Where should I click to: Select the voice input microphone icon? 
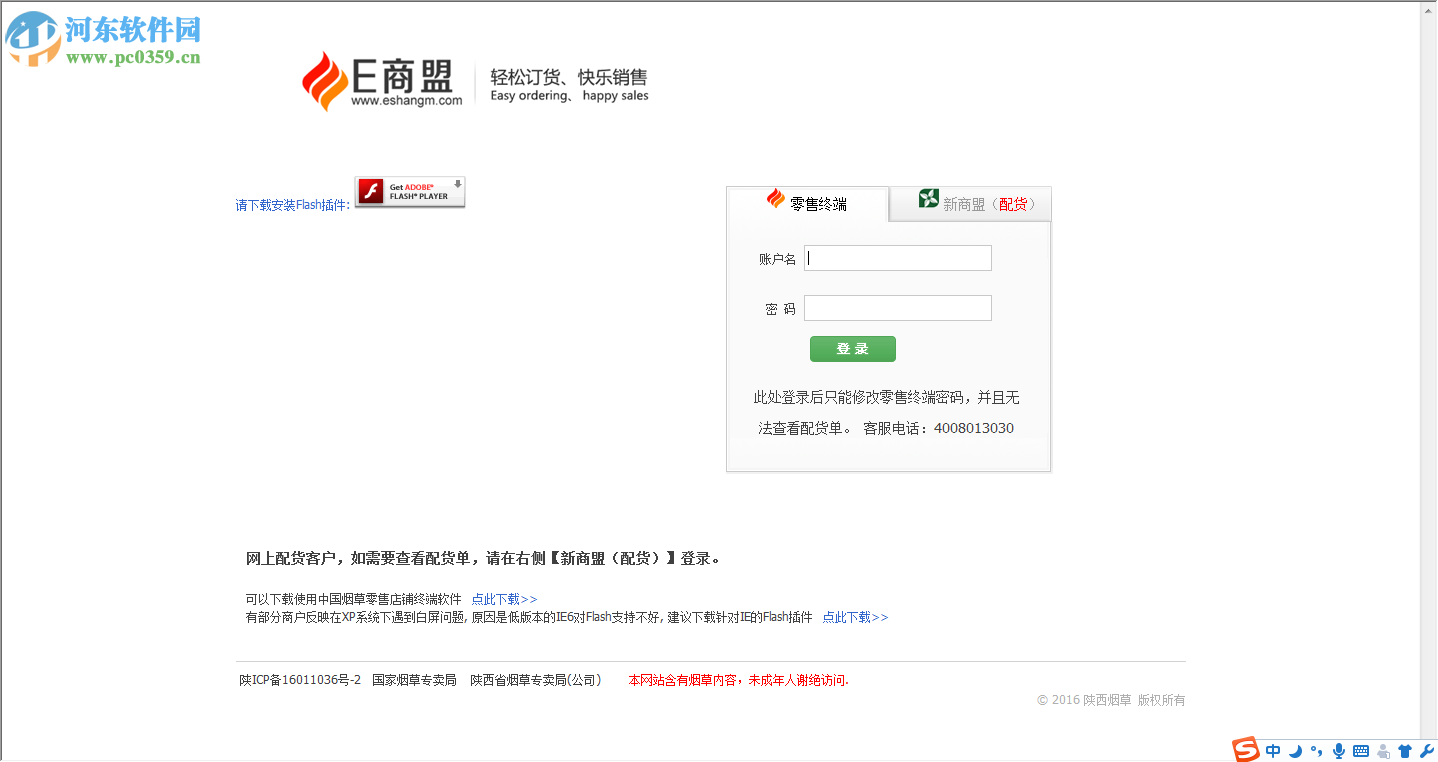[x=1339, y=751]
